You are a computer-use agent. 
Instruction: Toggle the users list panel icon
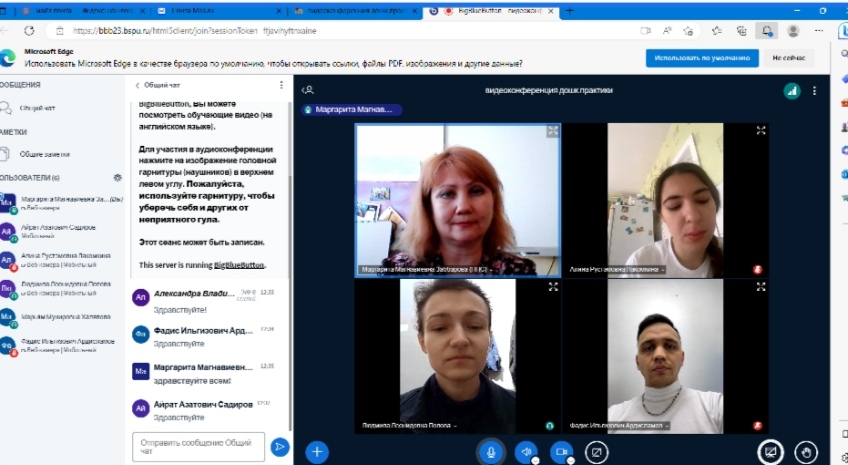[308, 90]
